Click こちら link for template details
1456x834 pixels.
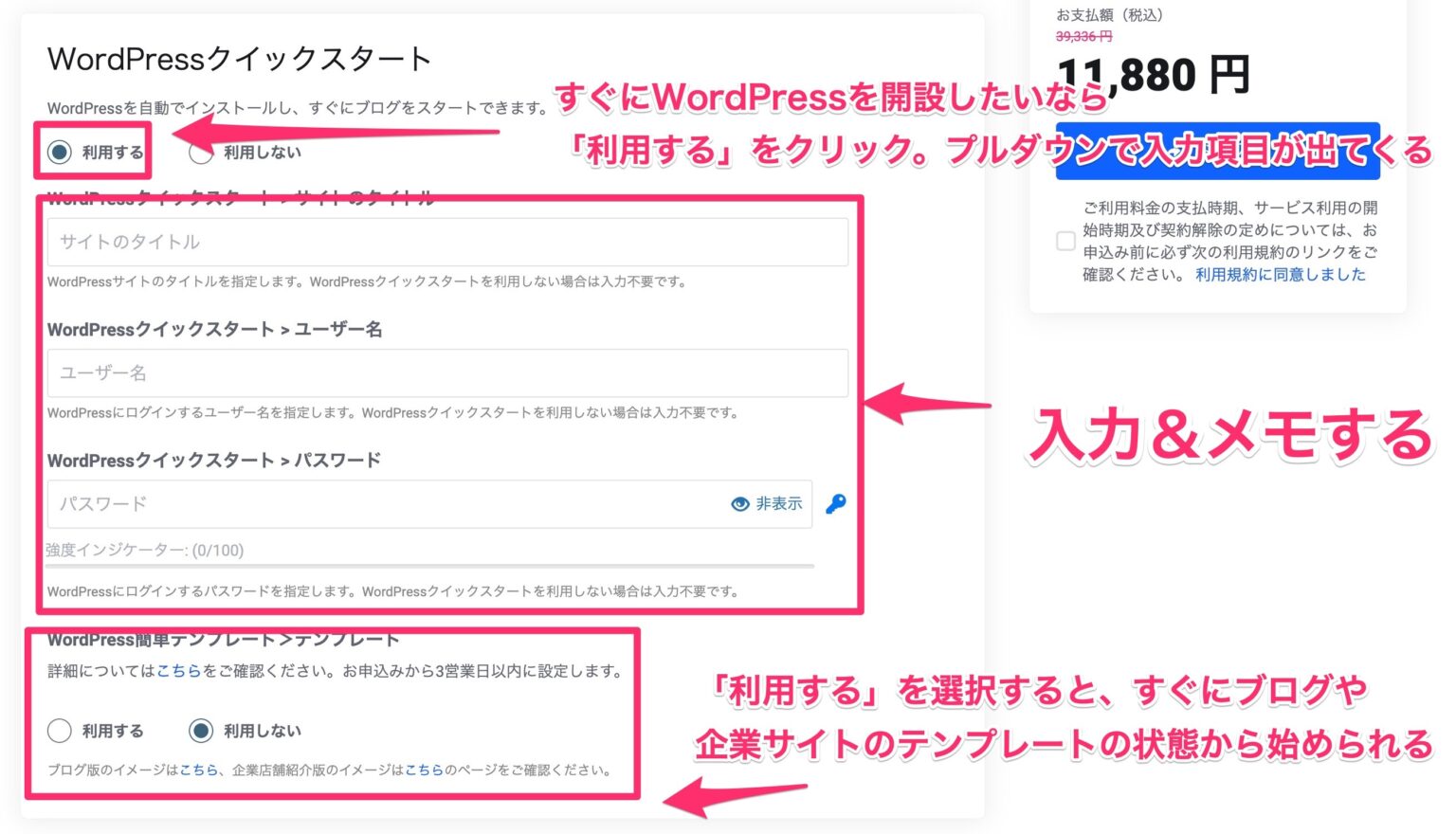click(180, 670)
